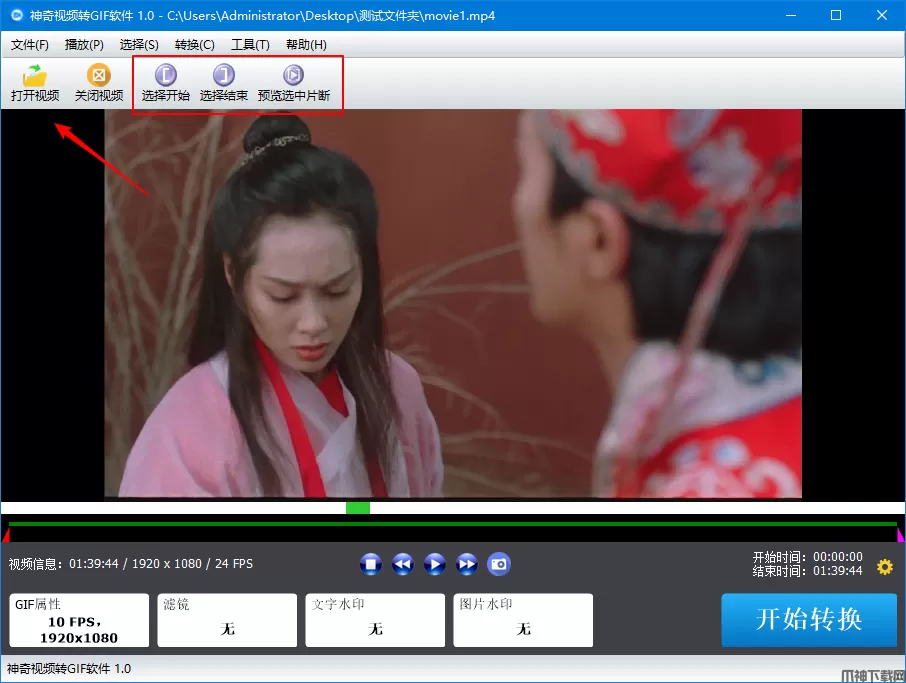Click the red start marker on timeline
The image size is (906, 683).
tap(6, 534)
